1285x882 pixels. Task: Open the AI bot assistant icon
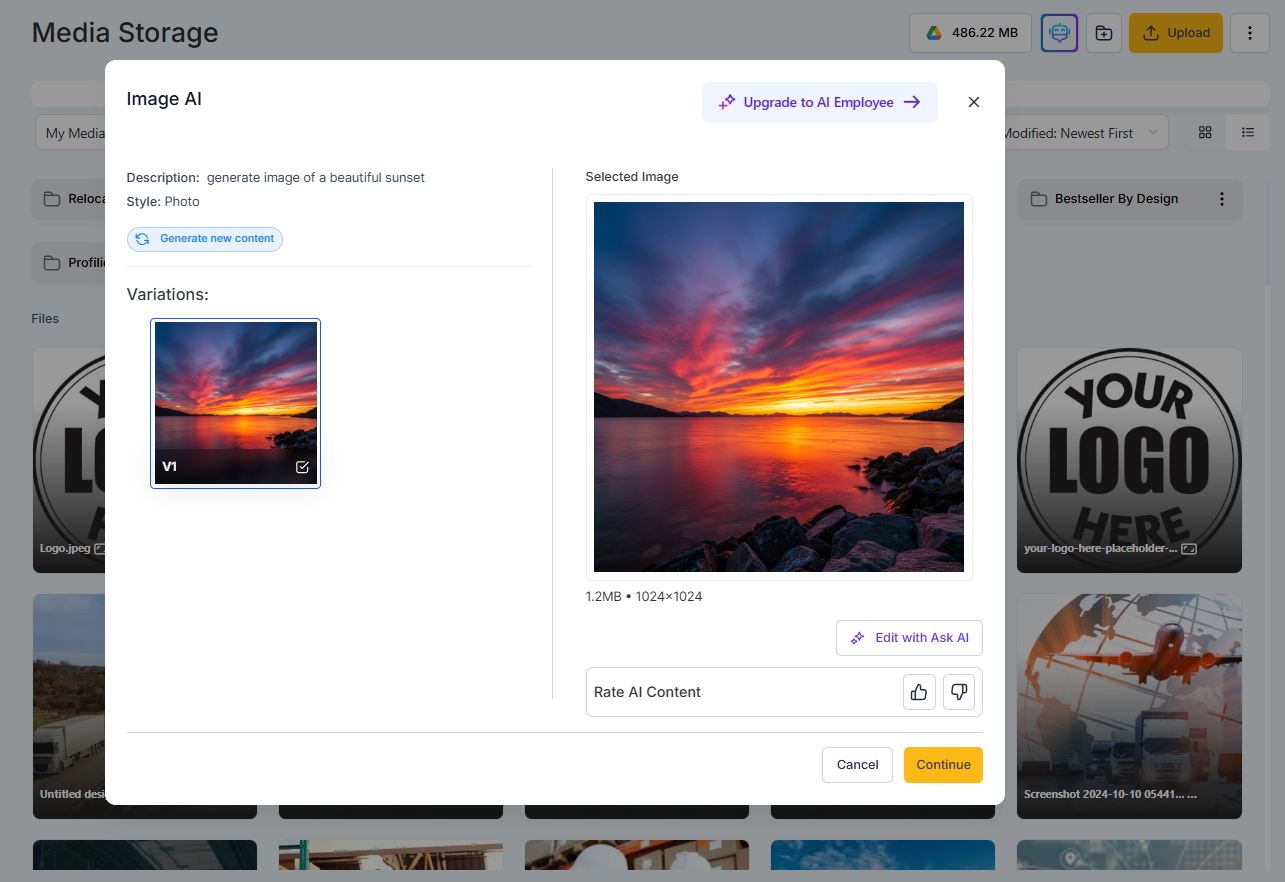tap(1059, 33)
